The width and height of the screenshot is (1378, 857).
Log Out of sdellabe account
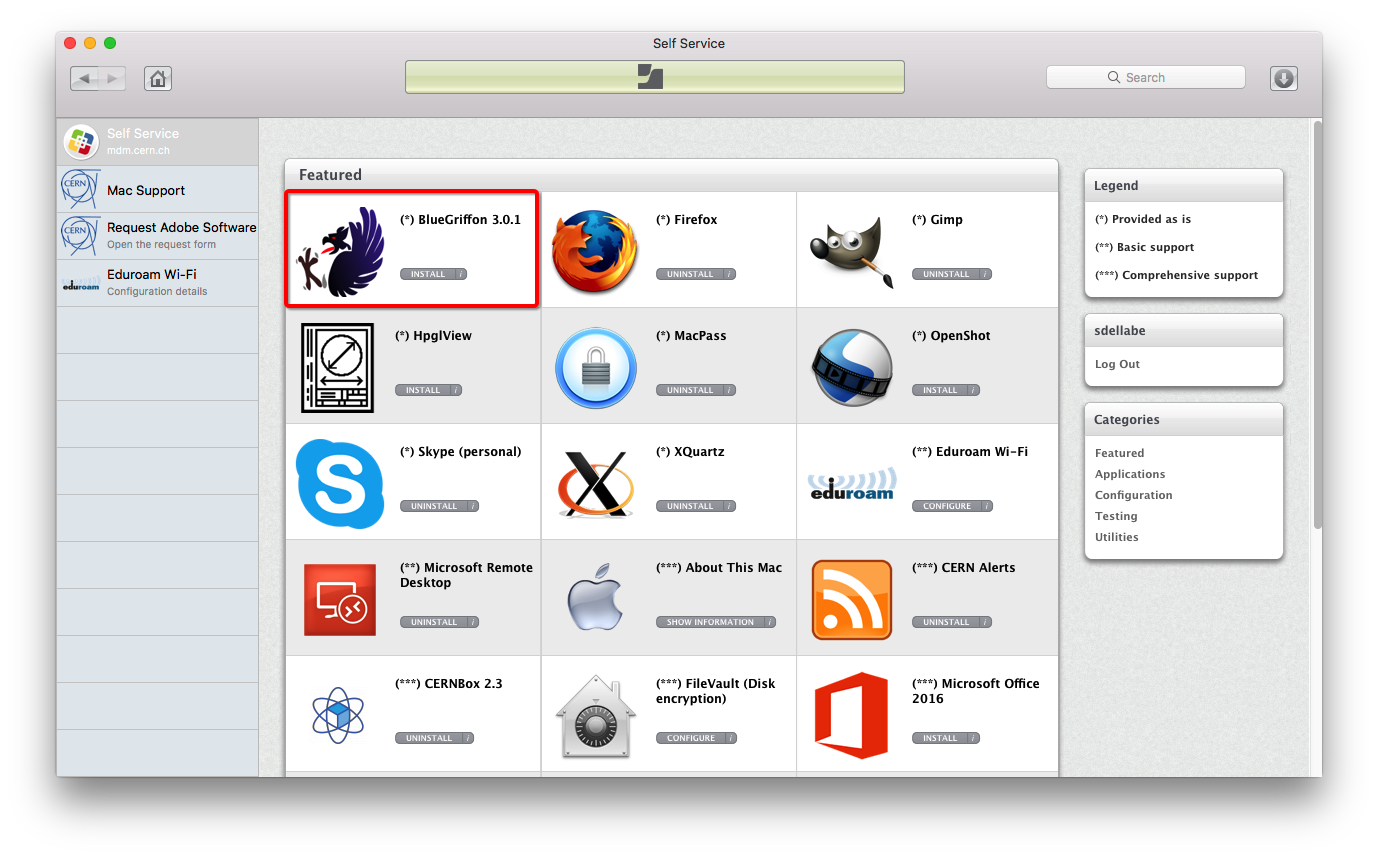point(1117,364)
